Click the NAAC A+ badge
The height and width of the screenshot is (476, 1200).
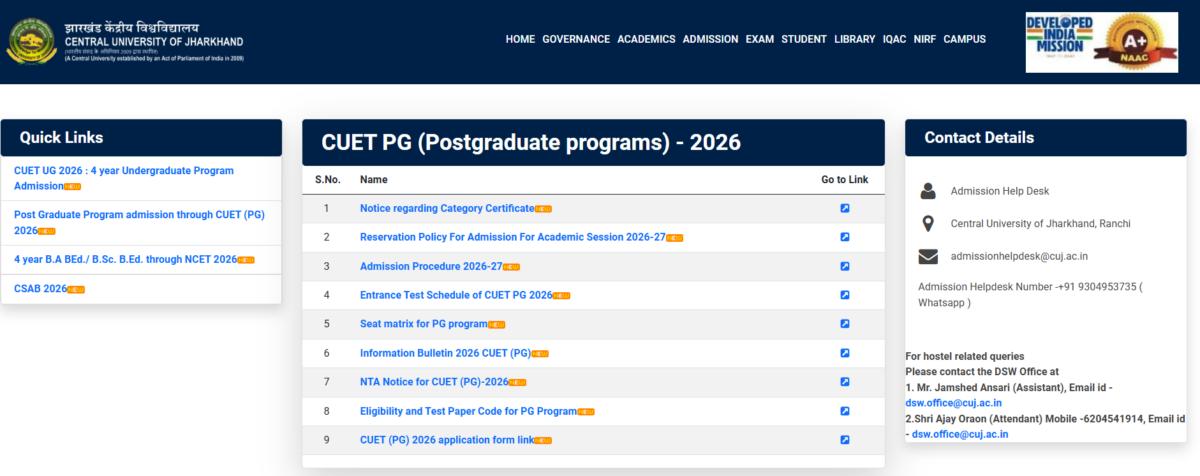[1134, 43]
